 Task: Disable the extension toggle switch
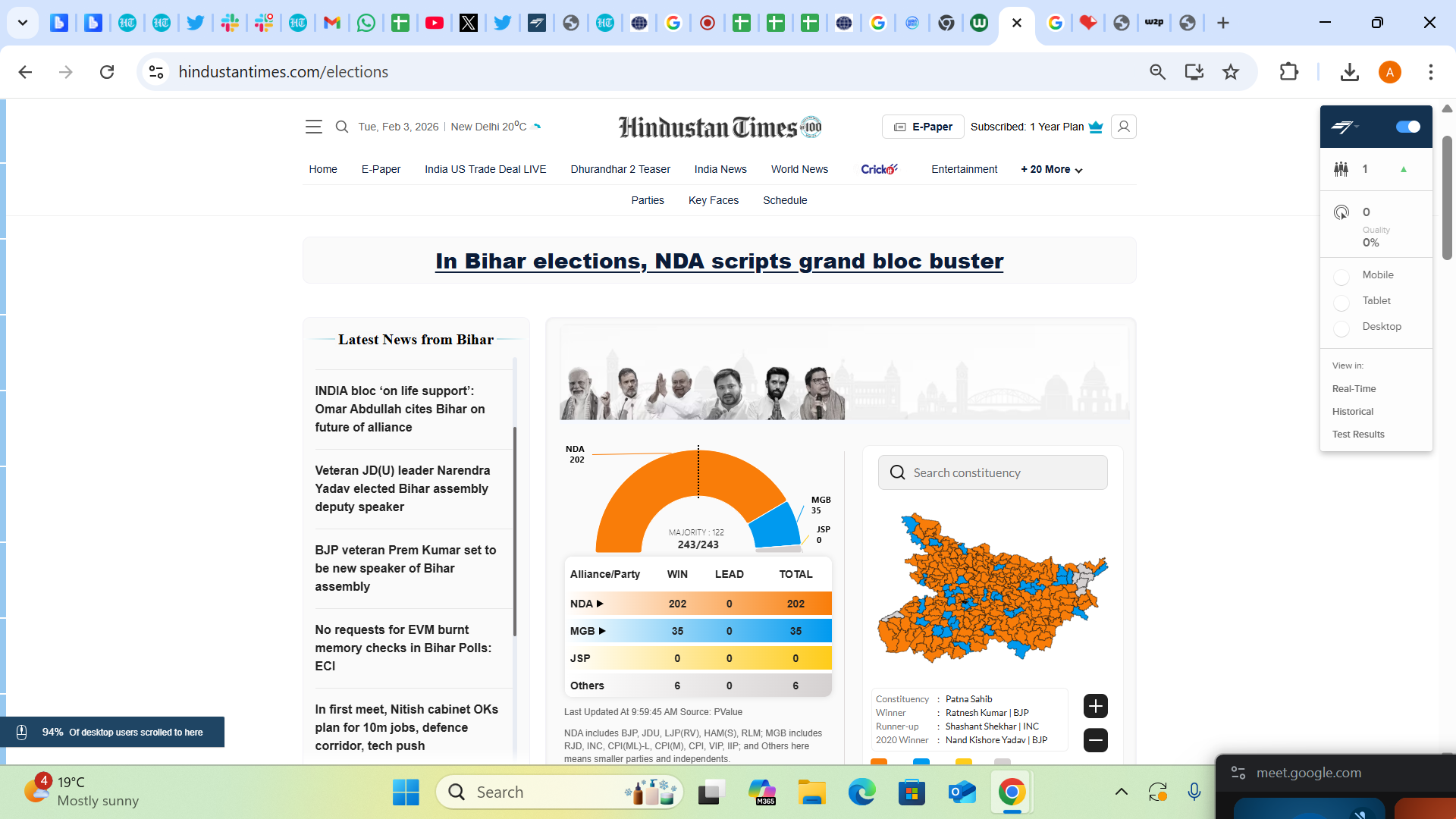(x=1407, y=127)
